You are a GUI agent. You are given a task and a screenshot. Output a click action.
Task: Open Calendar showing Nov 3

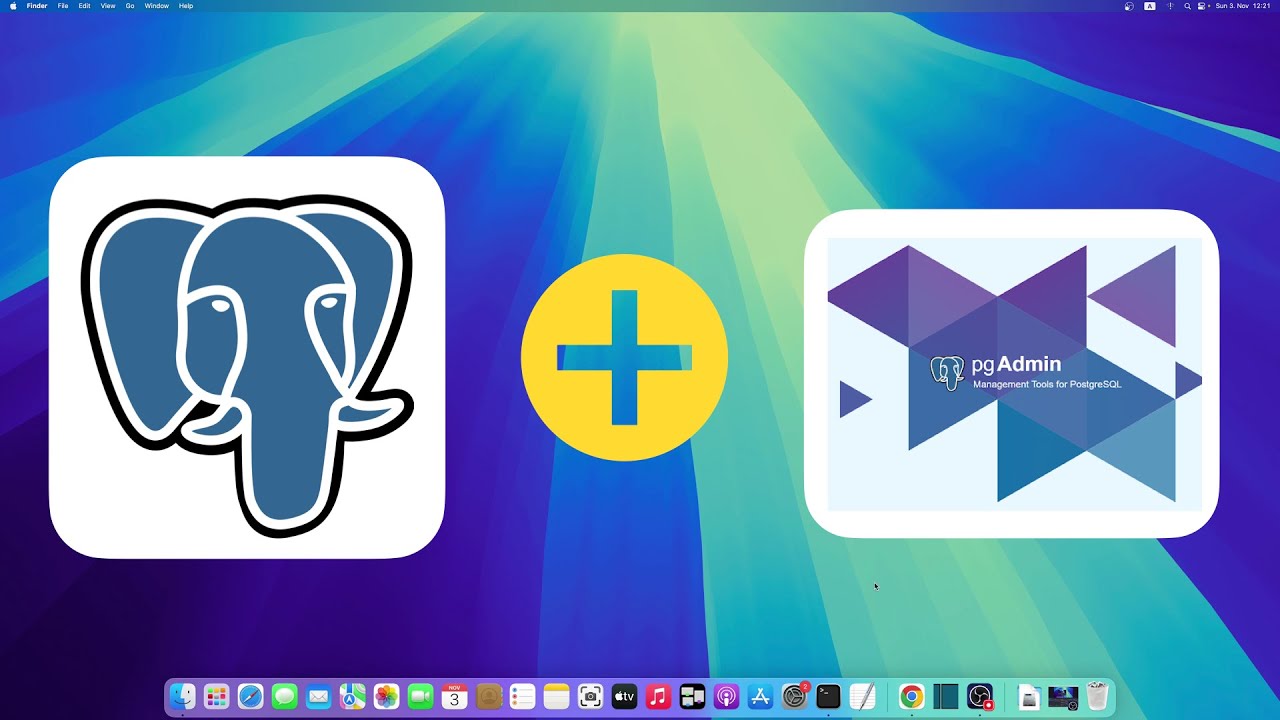pos(454,697)
